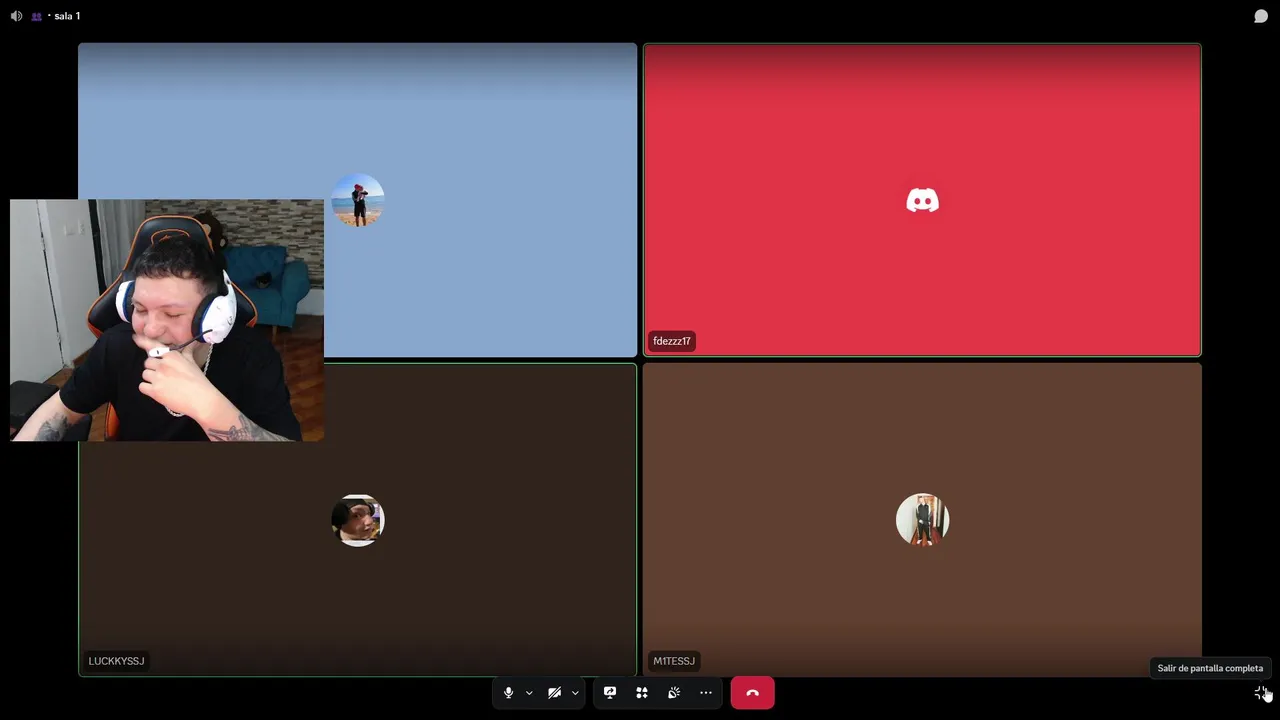Click the LUCKKYSSJ avatar
1280x720 pixels.
coord(358,520)
